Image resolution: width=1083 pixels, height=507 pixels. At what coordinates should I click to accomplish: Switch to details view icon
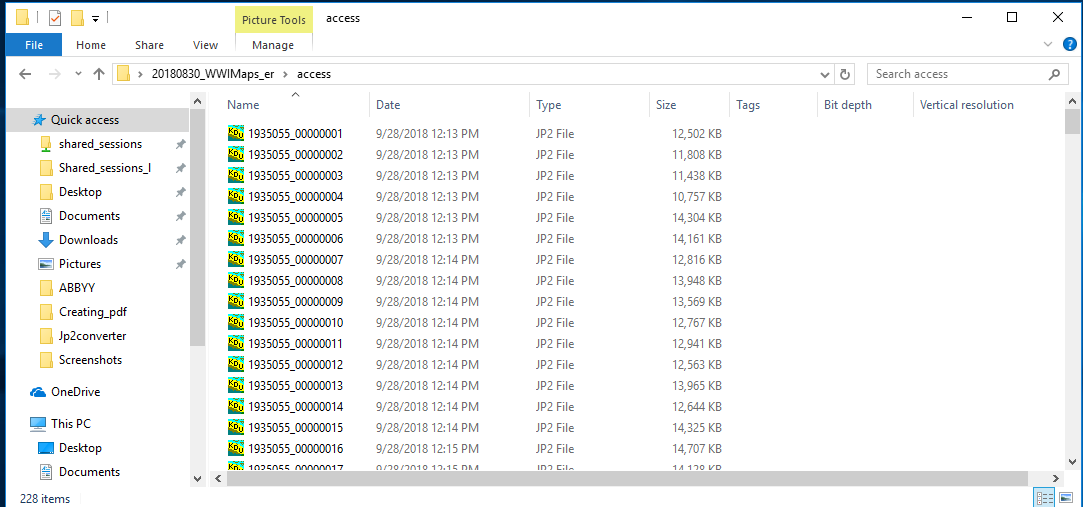pos(1044,497)
